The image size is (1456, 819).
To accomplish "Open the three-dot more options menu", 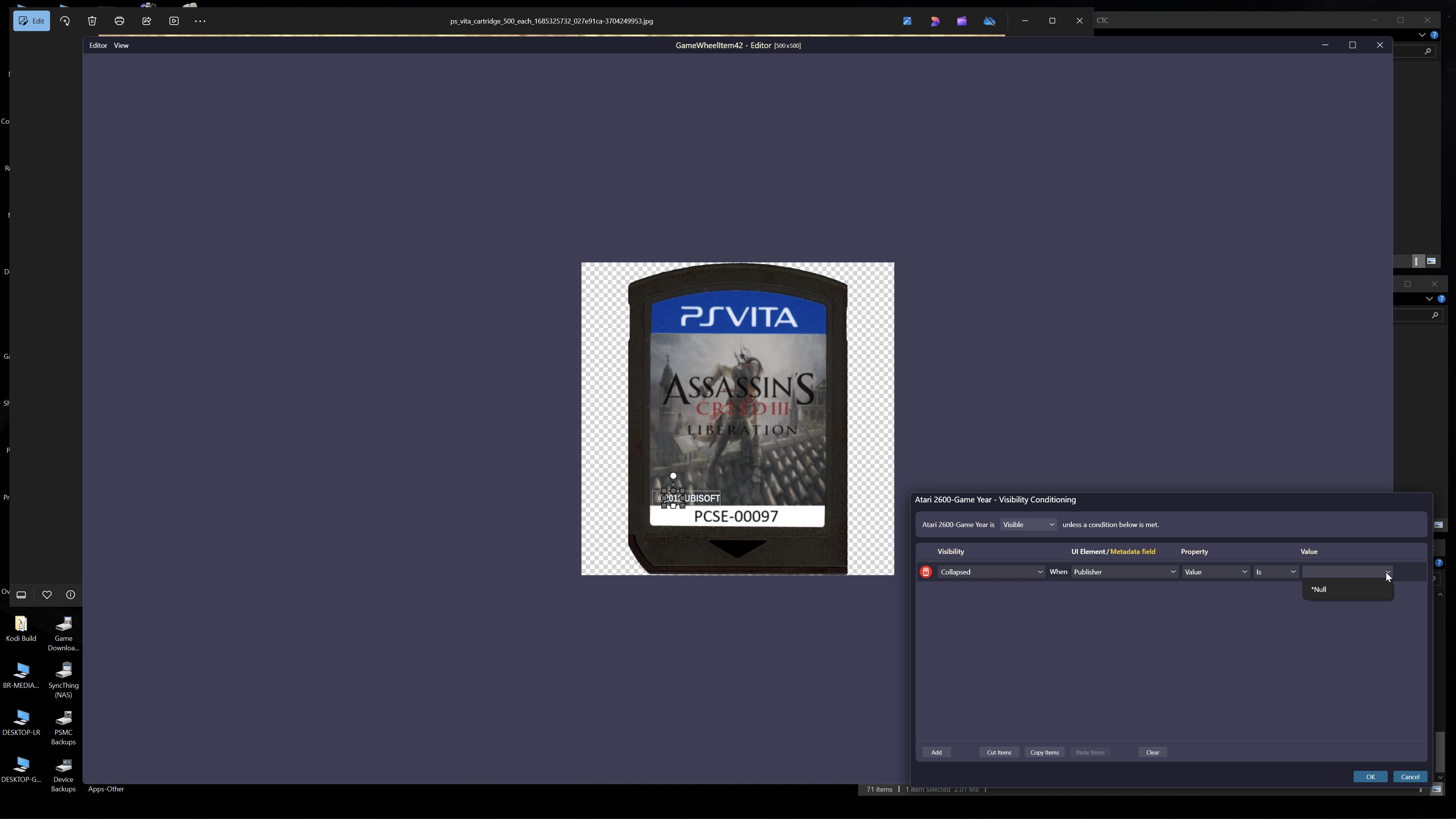I will click(200, 21).
